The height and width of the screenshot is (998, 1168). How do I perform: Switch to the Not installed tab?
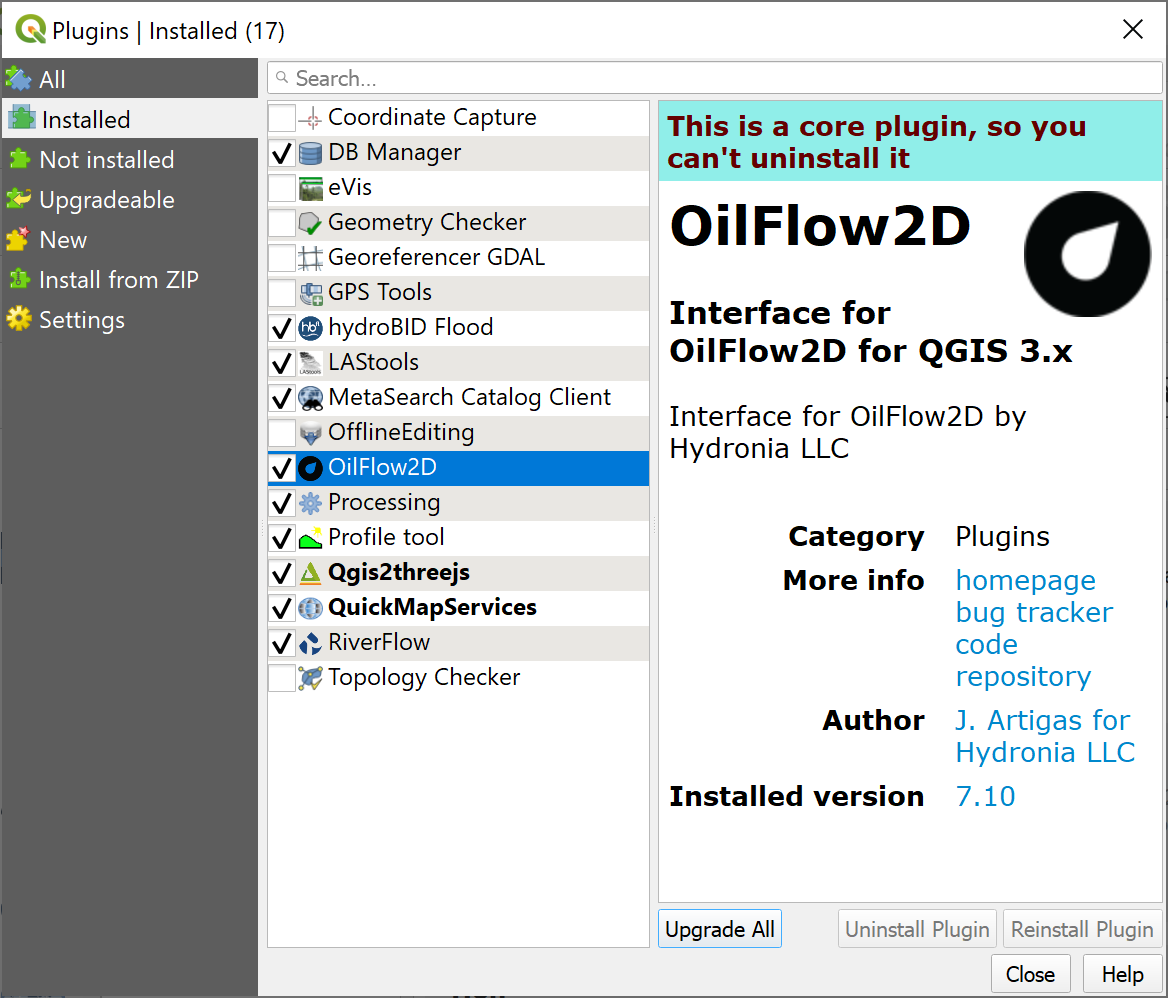point(106,160)
